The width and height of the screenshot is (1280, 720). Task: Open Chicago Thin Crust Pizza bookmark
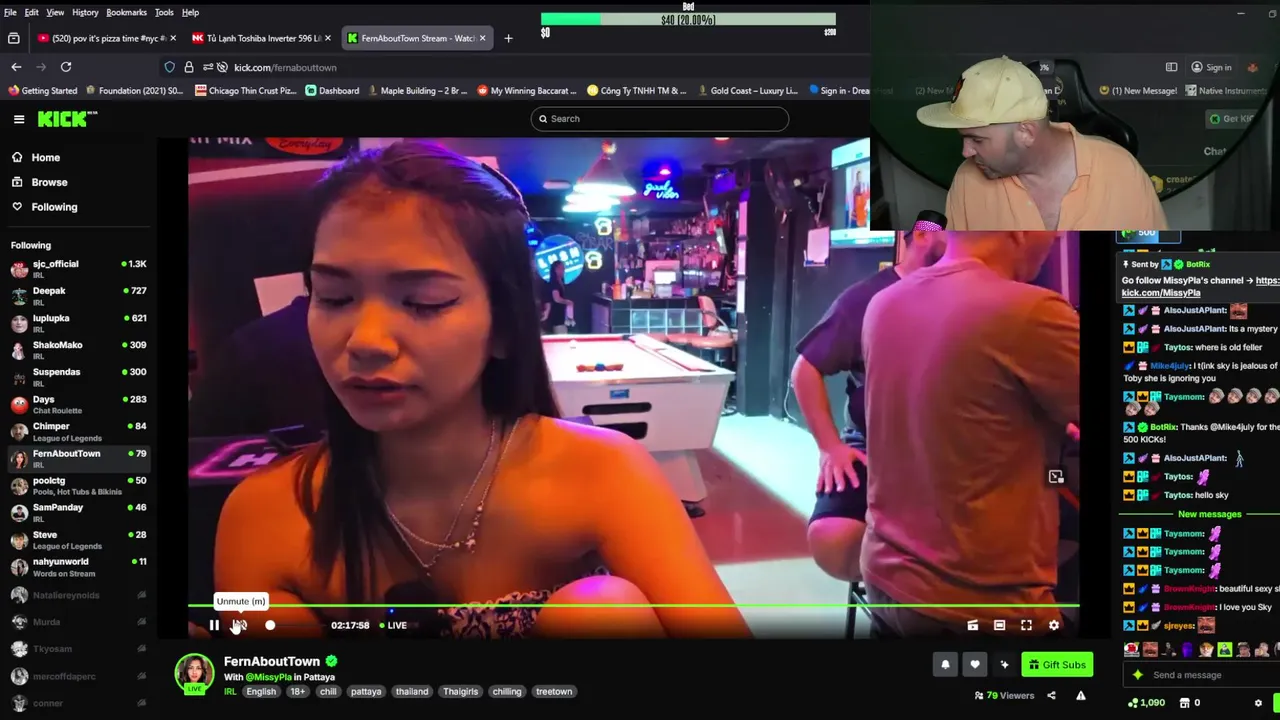click(x=246, y=90)
